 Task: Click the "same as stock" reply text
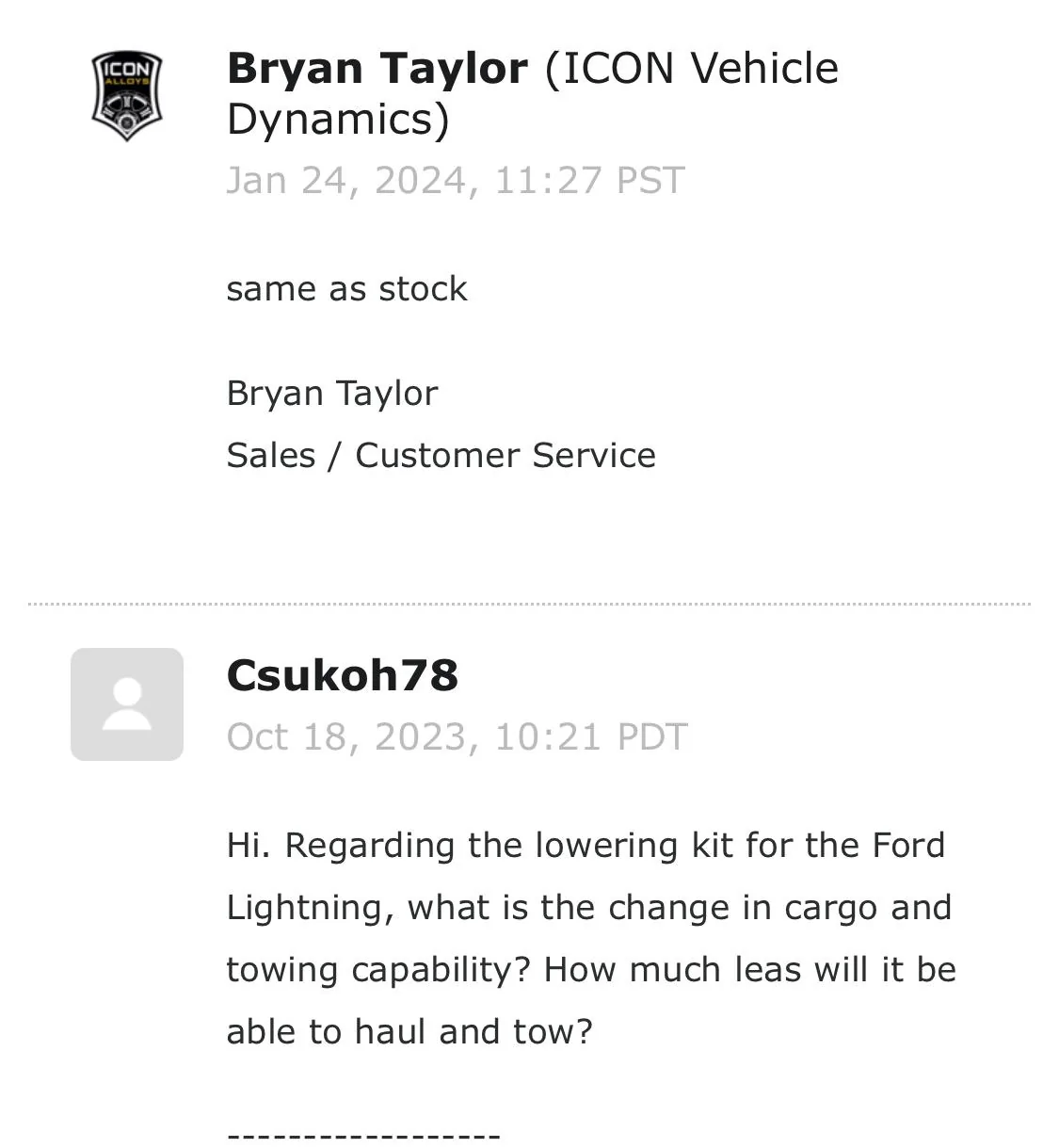[x=346, y=288]
